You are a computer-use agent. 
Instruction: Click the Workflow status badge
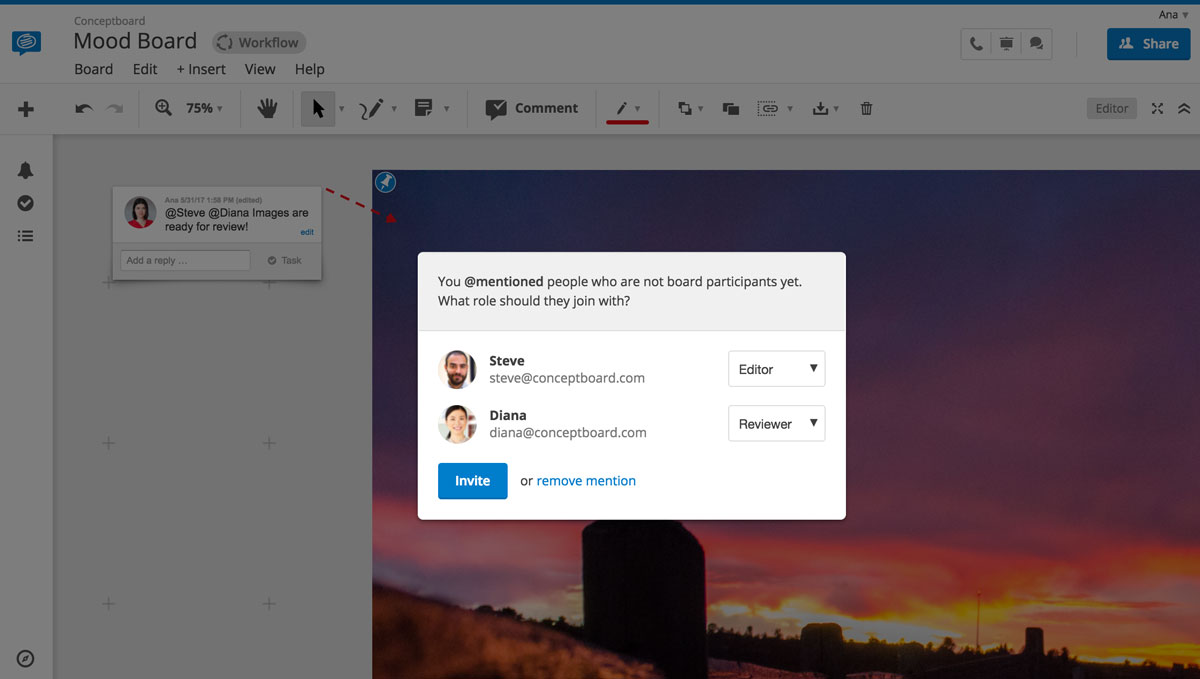click(259, 43)
